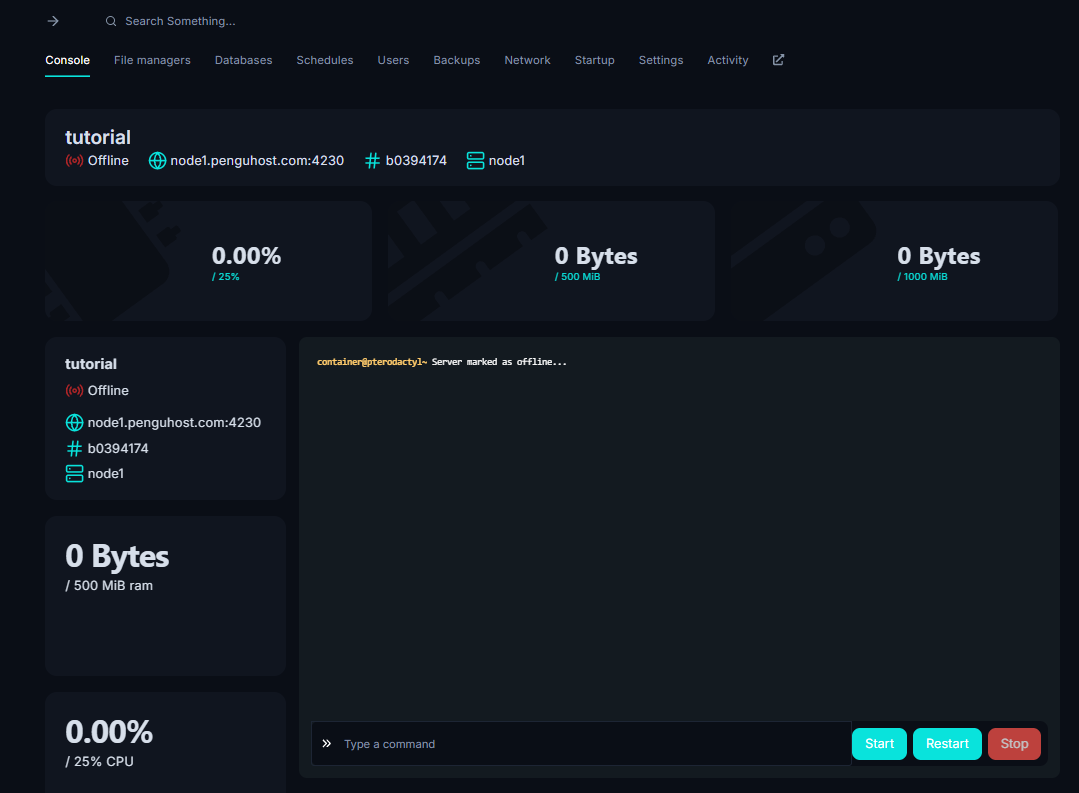
Task: Click the / 1000 MiB limit label
Action: [922, 277]
